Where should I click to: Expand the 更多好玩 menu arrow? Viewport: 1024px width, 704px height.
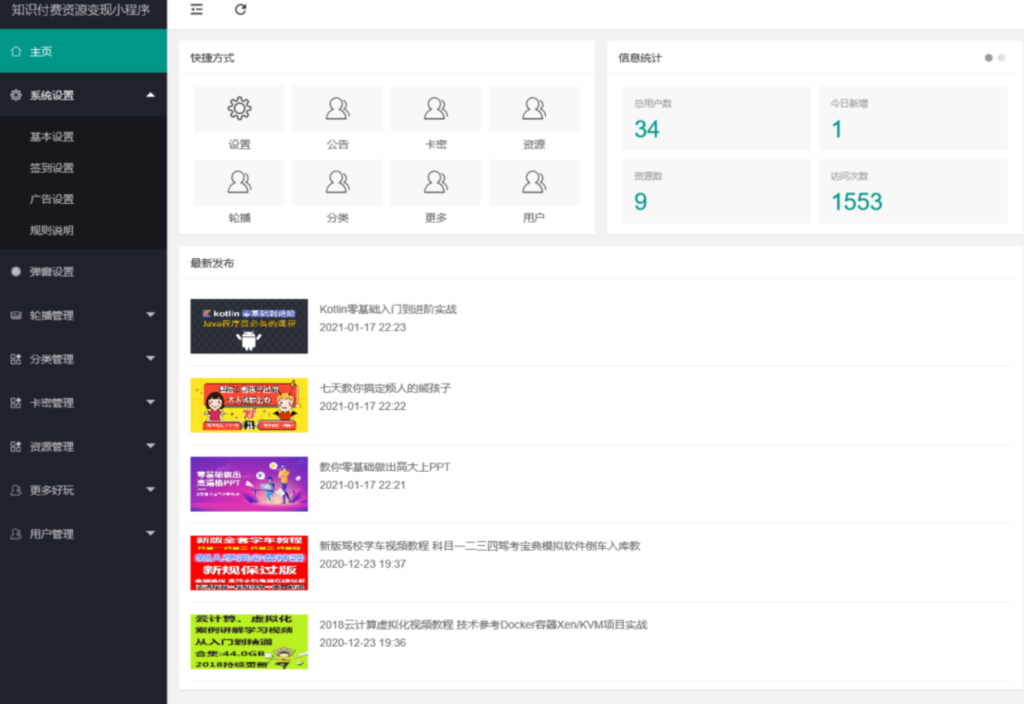point(151,490)
